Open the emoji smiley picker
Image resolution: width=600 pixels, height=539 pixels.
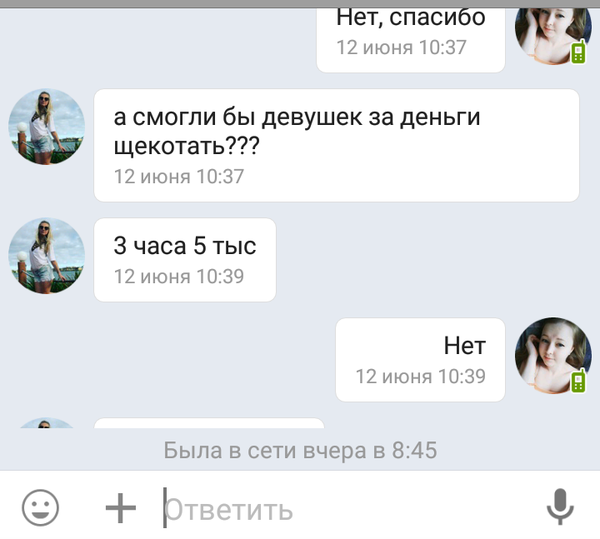[x=40, y=508]
